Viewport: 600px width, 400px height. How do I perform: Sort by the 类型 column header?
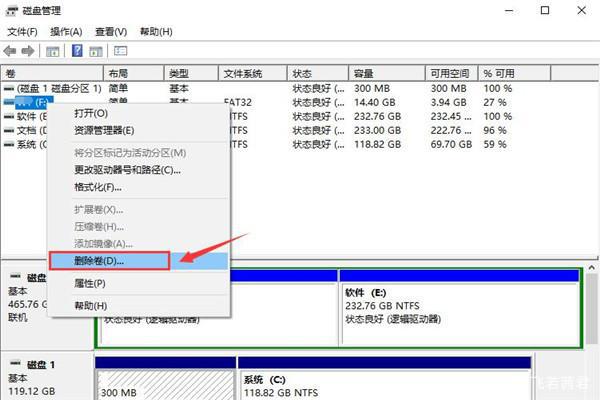191,73
